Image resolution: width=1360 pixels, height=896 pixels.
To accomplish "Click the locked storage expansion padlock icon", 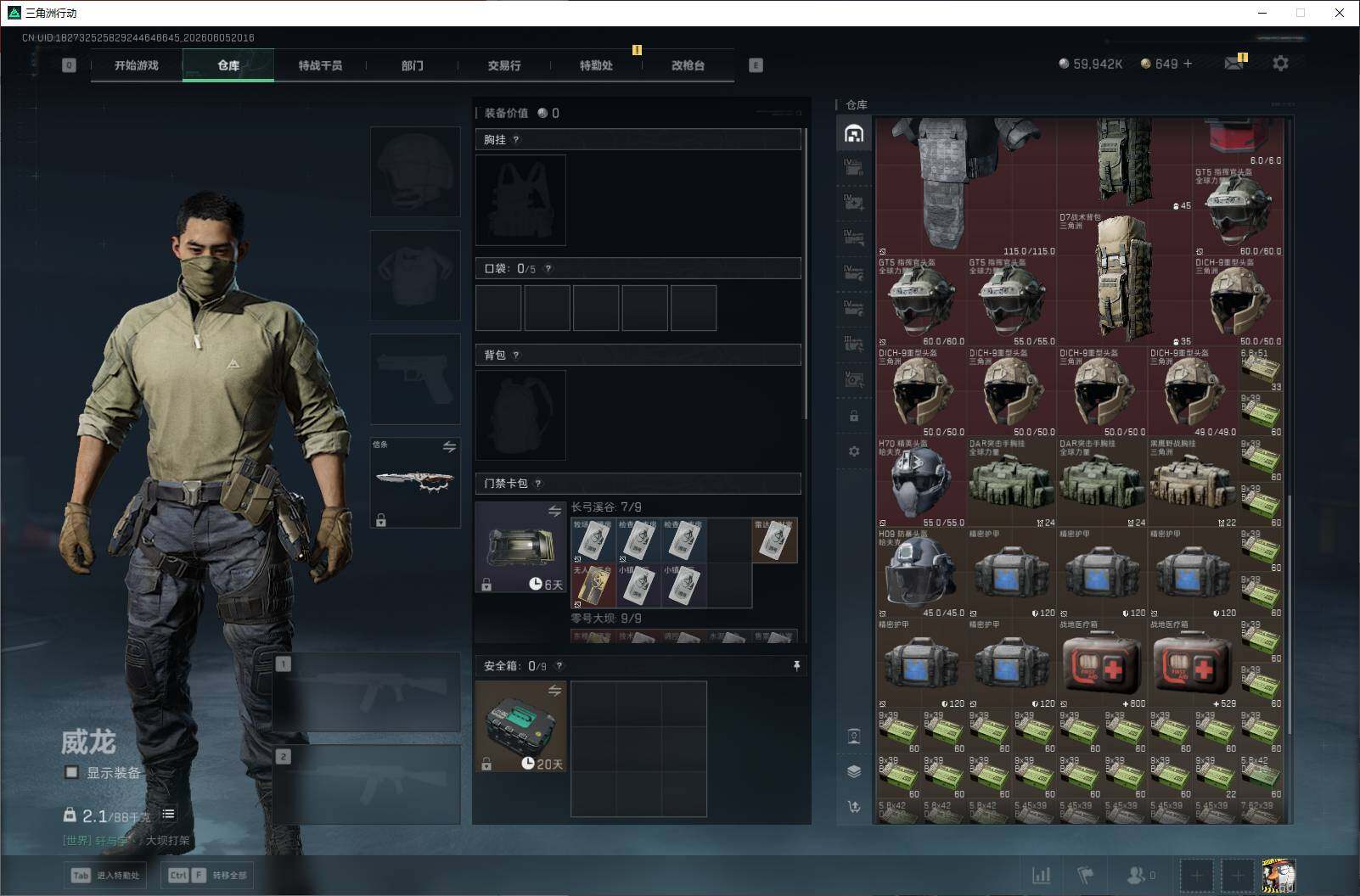I will click(x=854, y=416).
